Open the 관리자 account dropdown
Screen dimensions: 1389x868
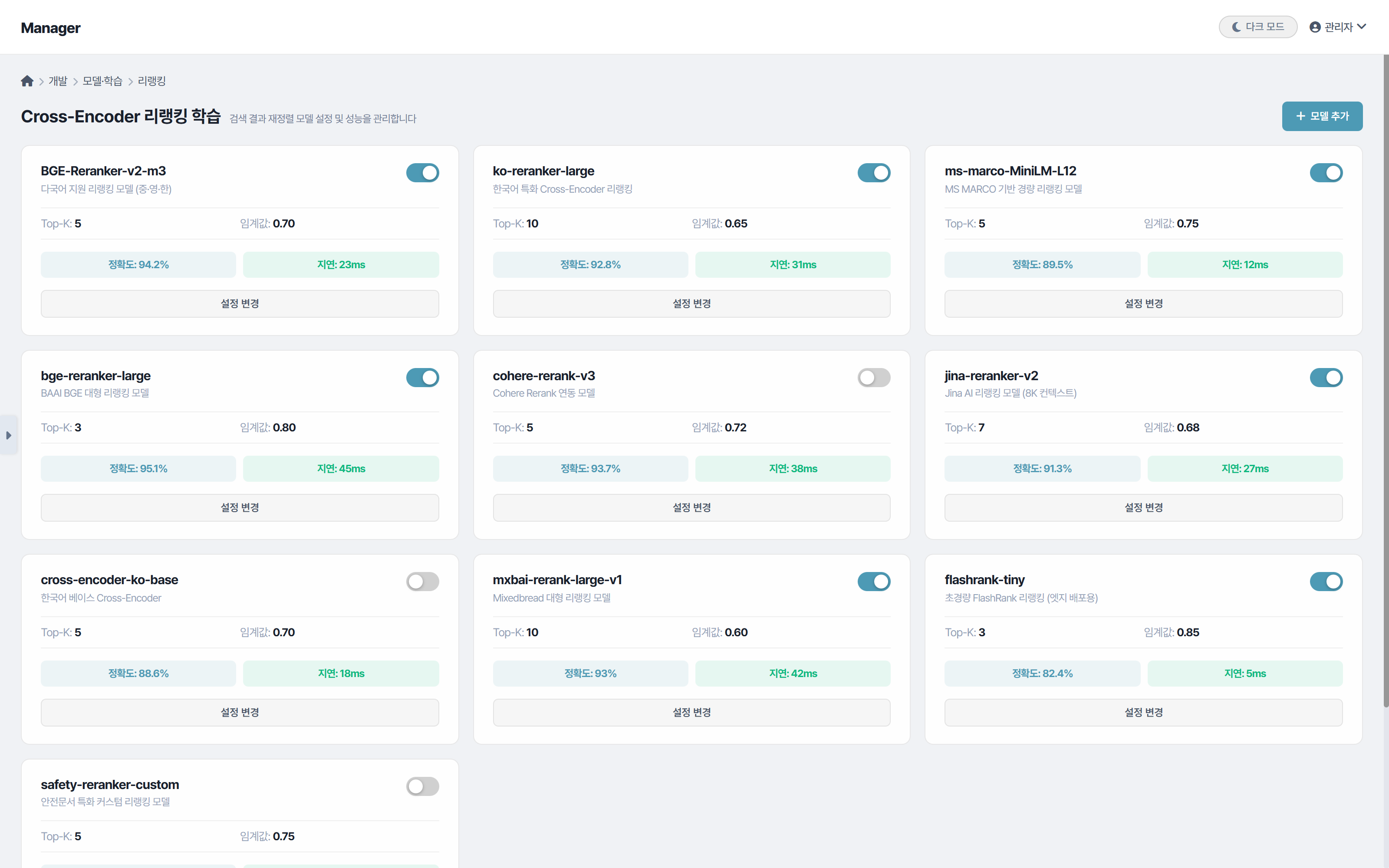pyautogui.click(x=1338, y=27)
